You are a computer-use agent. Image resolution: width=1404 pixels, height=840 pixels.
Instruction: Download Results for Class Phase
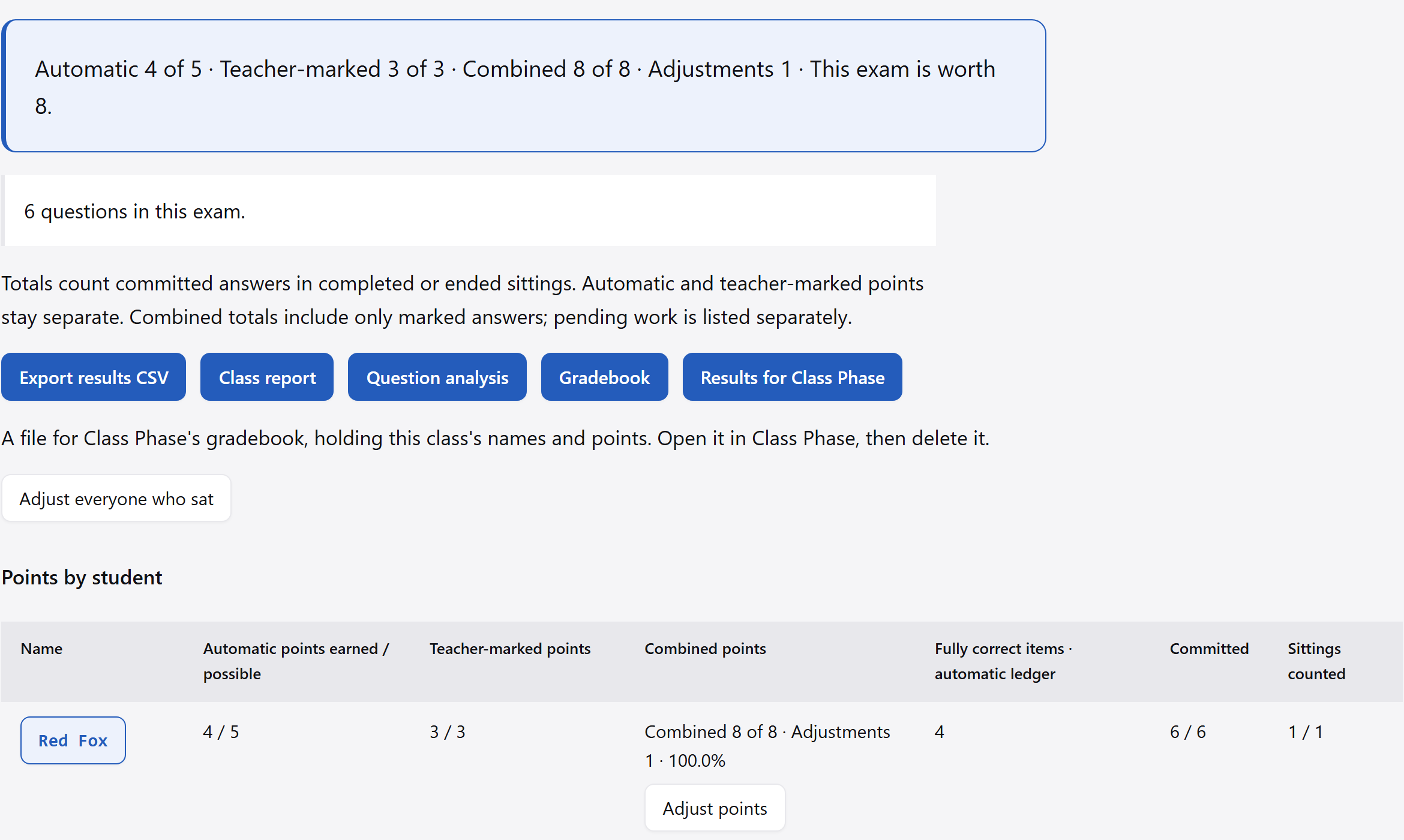click(x=792, y=377)
